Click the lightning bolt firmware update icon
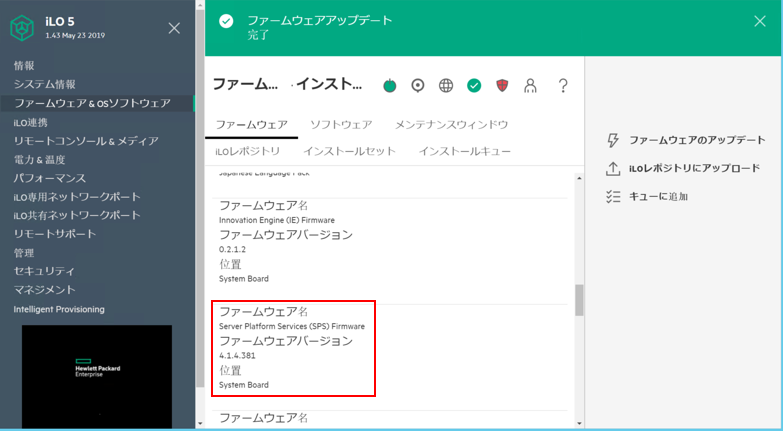This screenshot has width=783, height=431. click(613, 140)
